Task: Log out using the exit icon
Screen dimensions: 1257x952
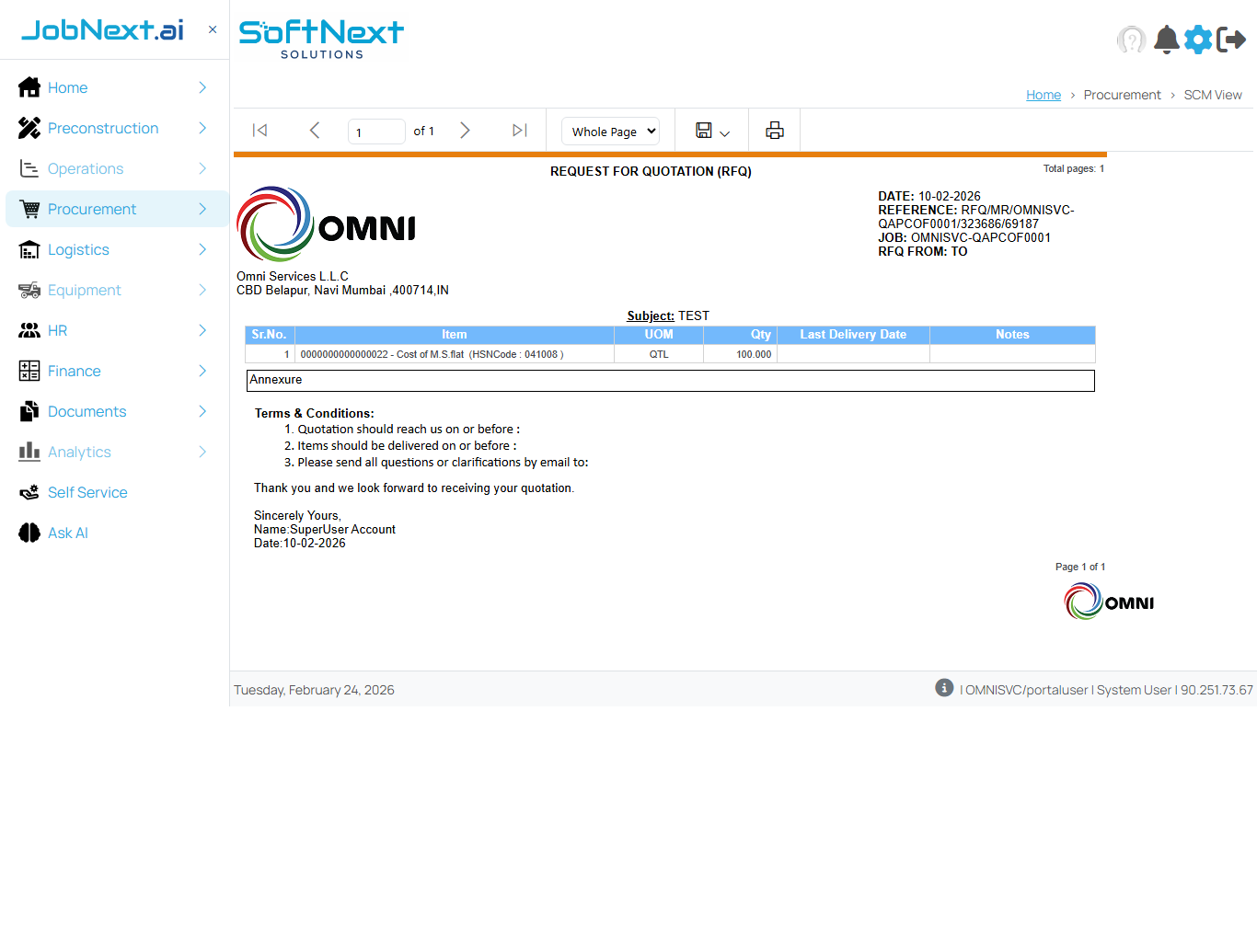Action: 1230,39
